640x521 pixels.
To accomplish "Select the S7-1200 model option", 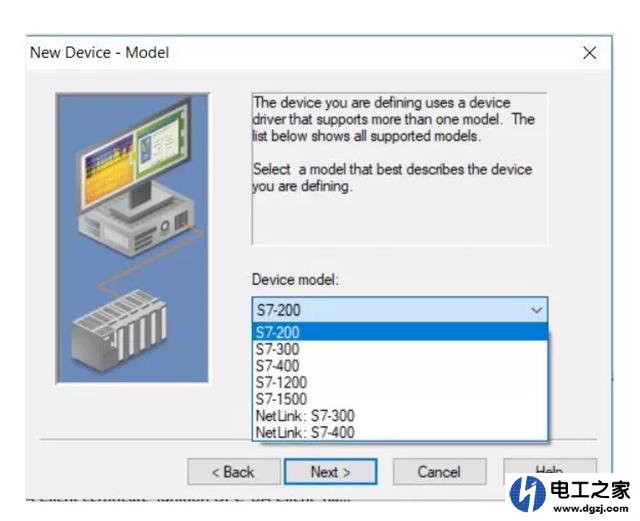I will pyautogui.click(x=400, y=383).
